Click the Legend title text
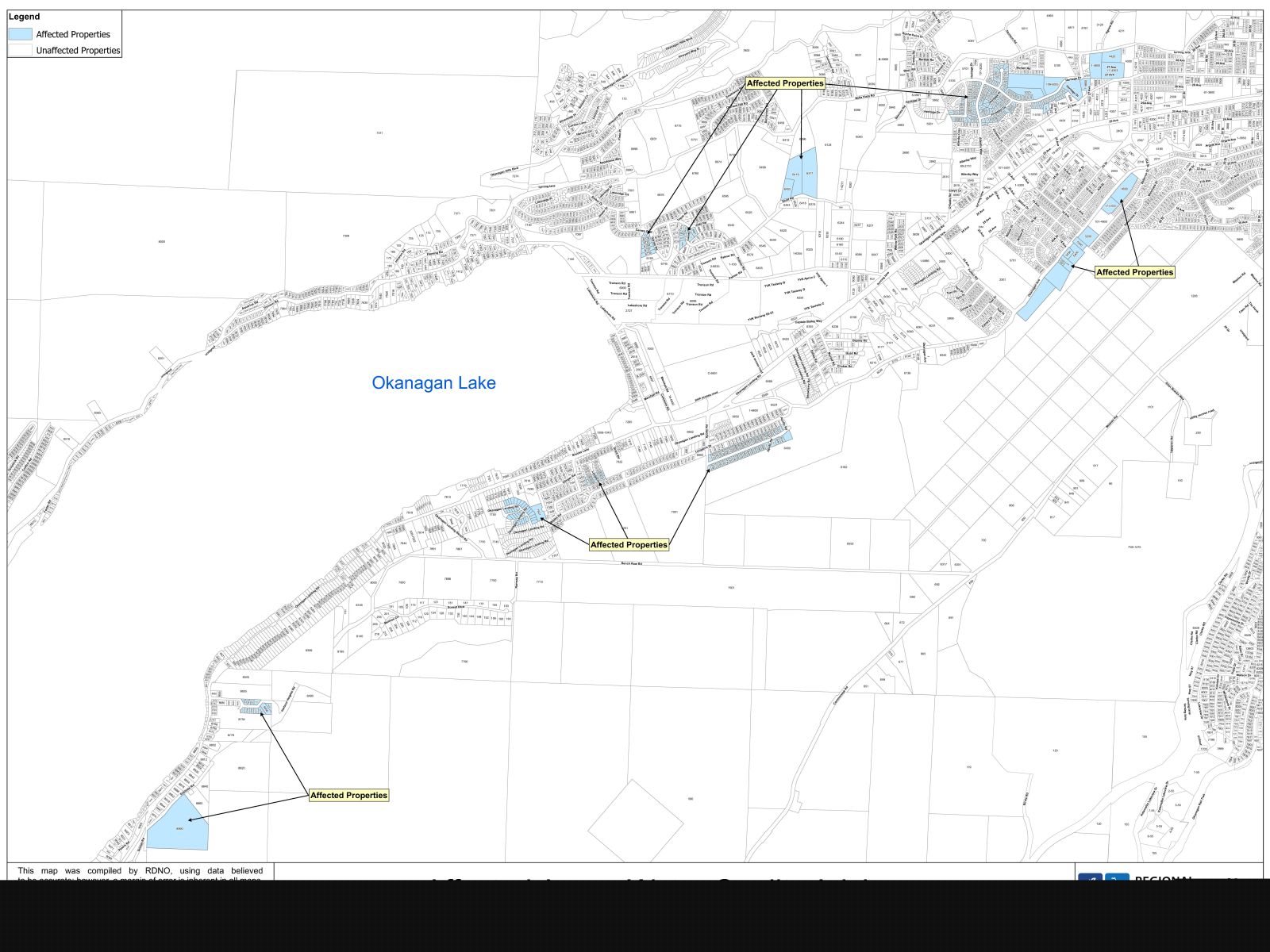The width and height of the screenshot is (1270, 952). [24, 17]
